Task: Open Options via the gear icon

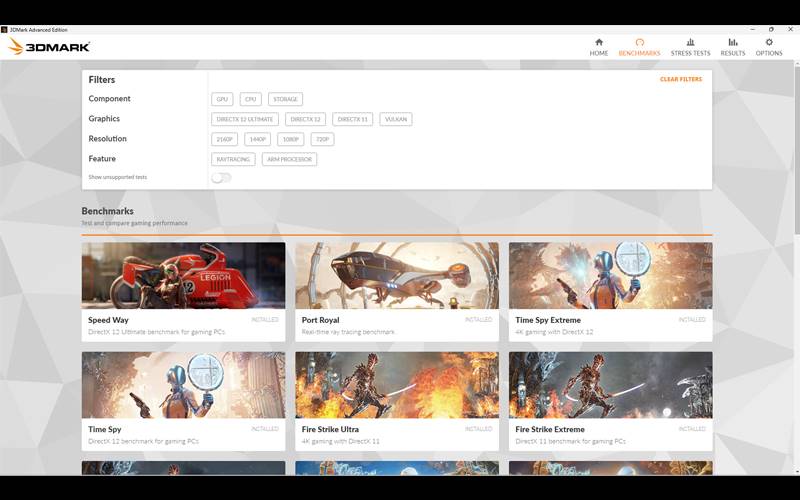Action: 769,42
